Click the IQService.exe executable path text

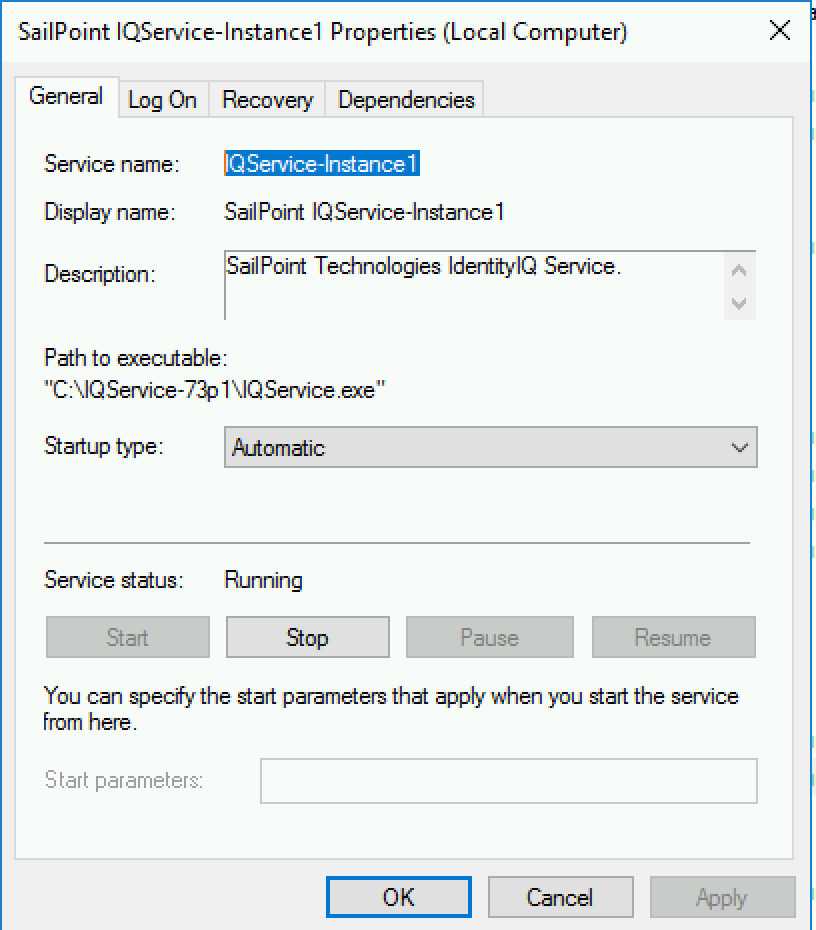(x=217, y=390)
